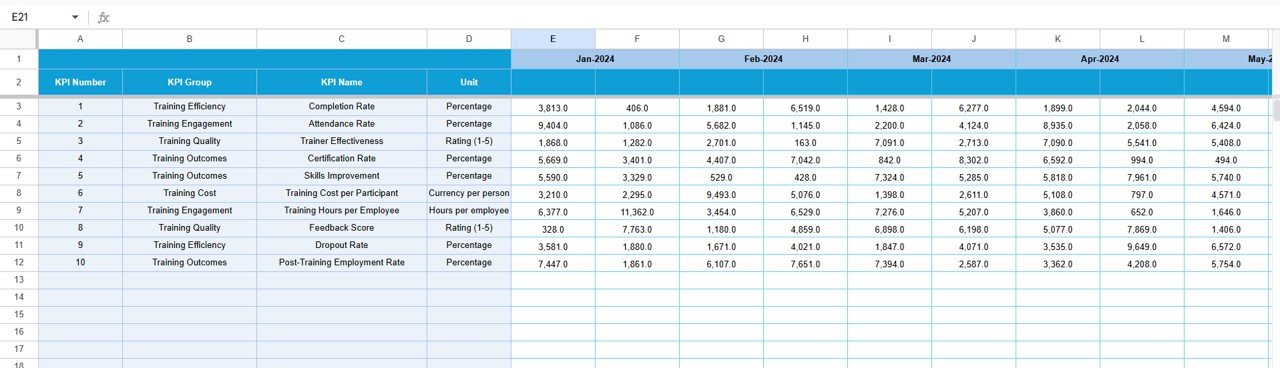
Task: Click the Hours per employee unit cell
Action: (x=469, y=211)
